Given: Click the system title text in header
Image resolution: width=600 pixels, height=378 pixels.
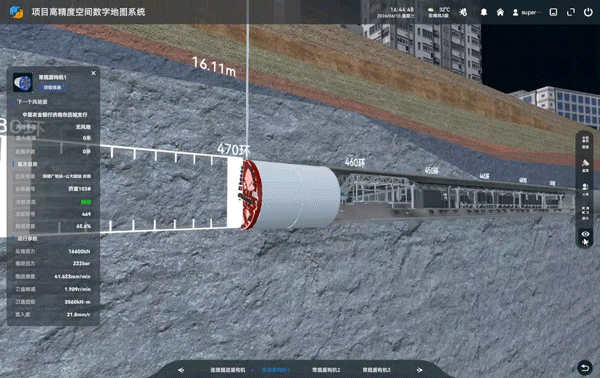Looking at the screenshot, I should tap(88, 12).
